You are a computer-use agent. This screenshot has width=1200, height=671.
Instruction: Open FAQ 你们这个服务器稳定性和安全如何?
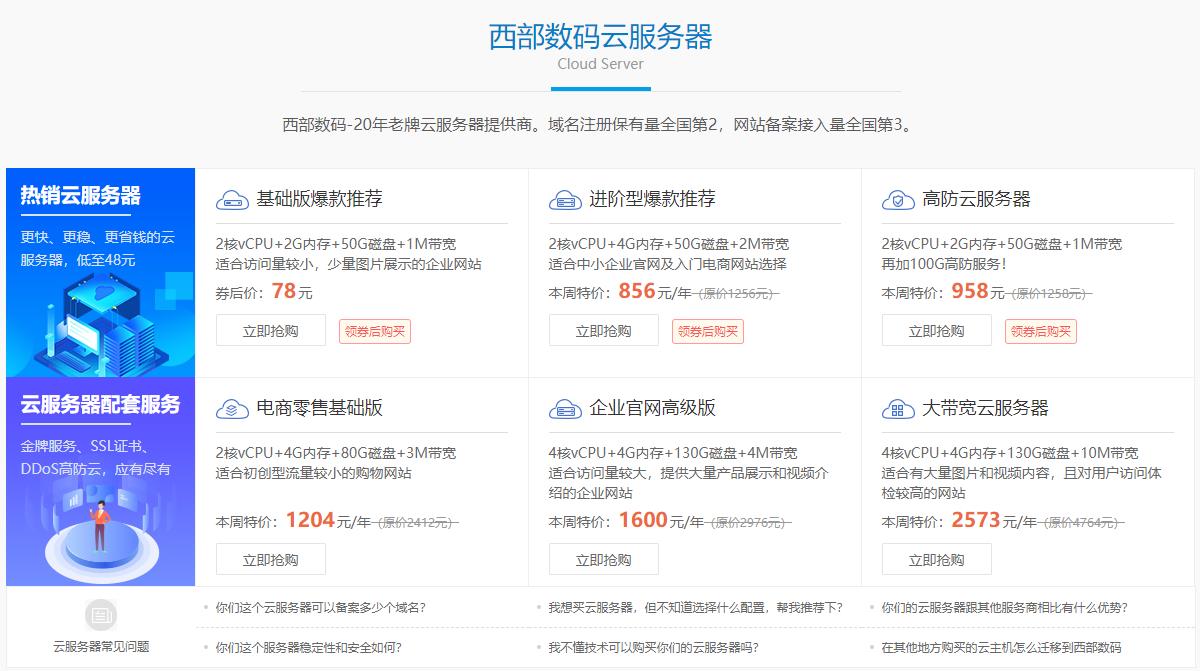[x=309, y=647]
